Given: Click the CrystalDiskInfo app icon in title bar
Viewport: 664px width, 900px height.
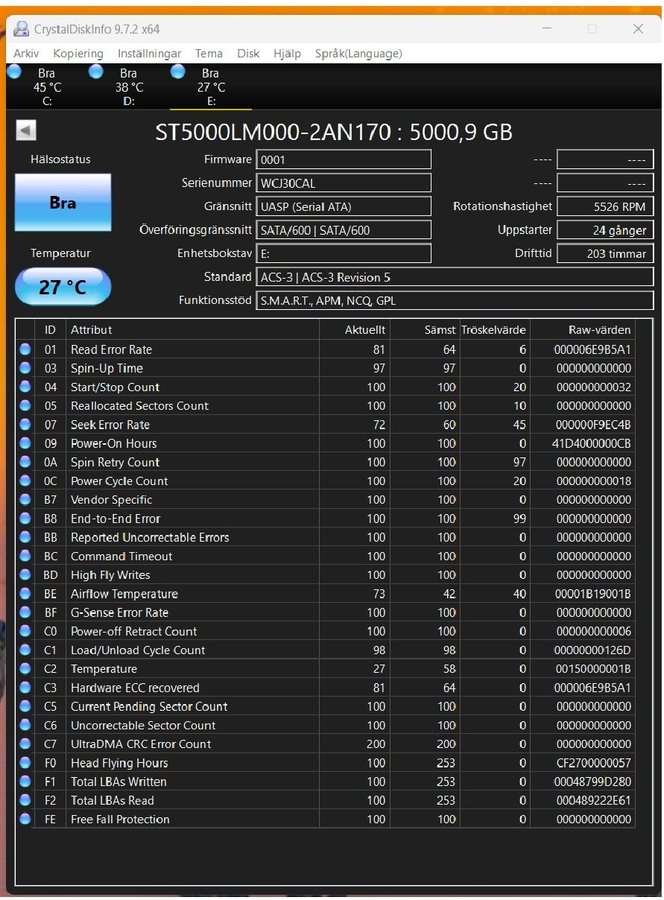Looking at the screenshot, I should click(x=21, y=29).
